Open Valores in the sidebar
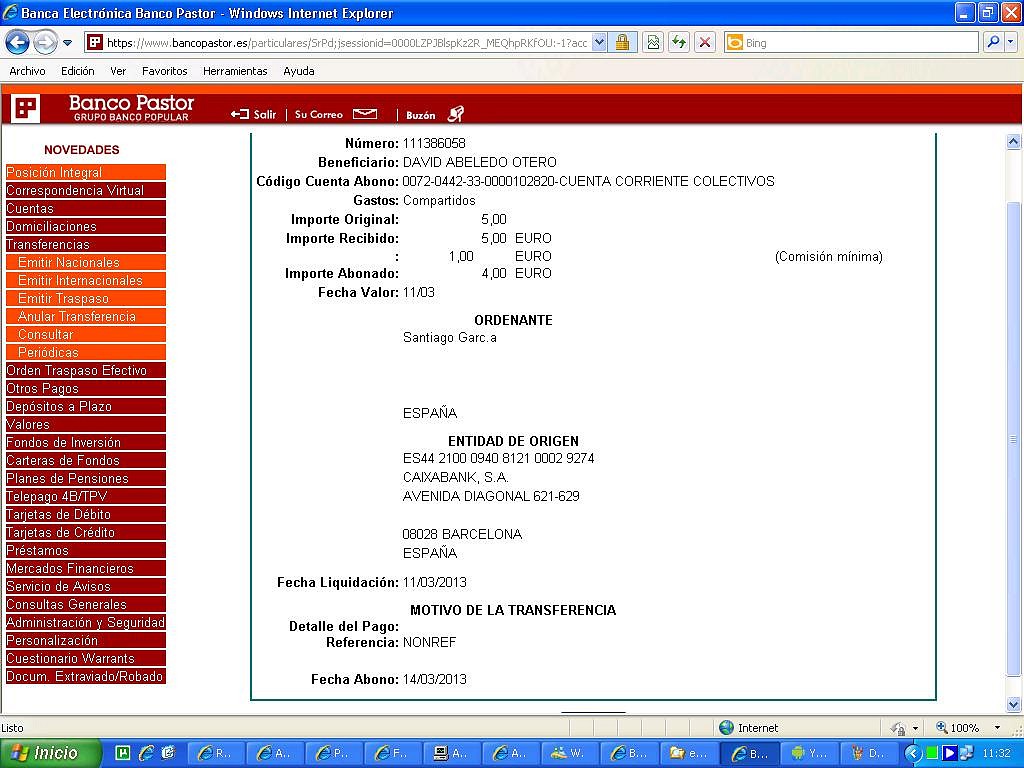Viewport: 1024px width, 768px height. (x=86, y=424)
